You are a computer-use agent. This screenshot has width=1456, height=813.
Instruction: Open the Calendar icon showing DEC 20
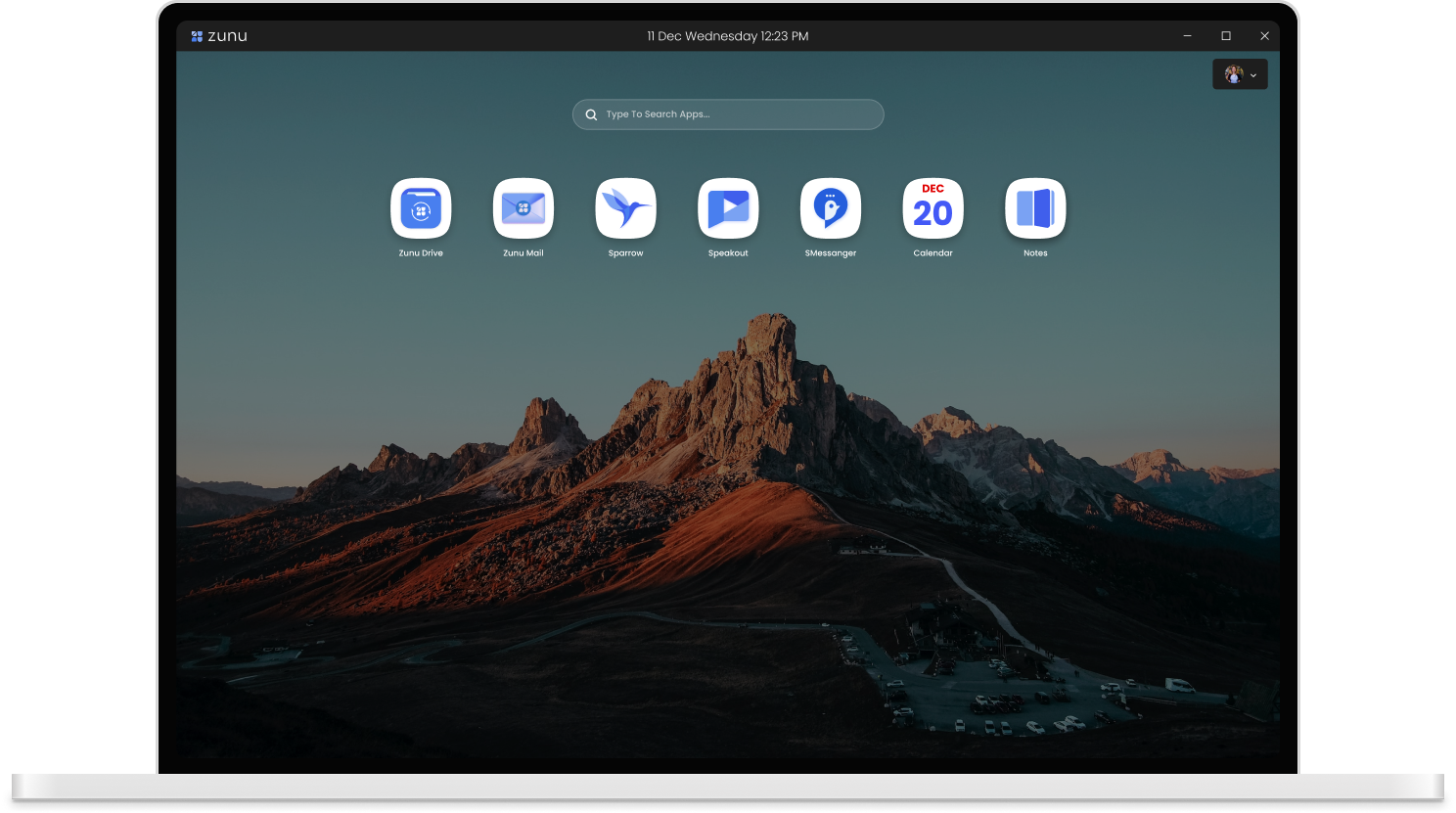[933, 208]
